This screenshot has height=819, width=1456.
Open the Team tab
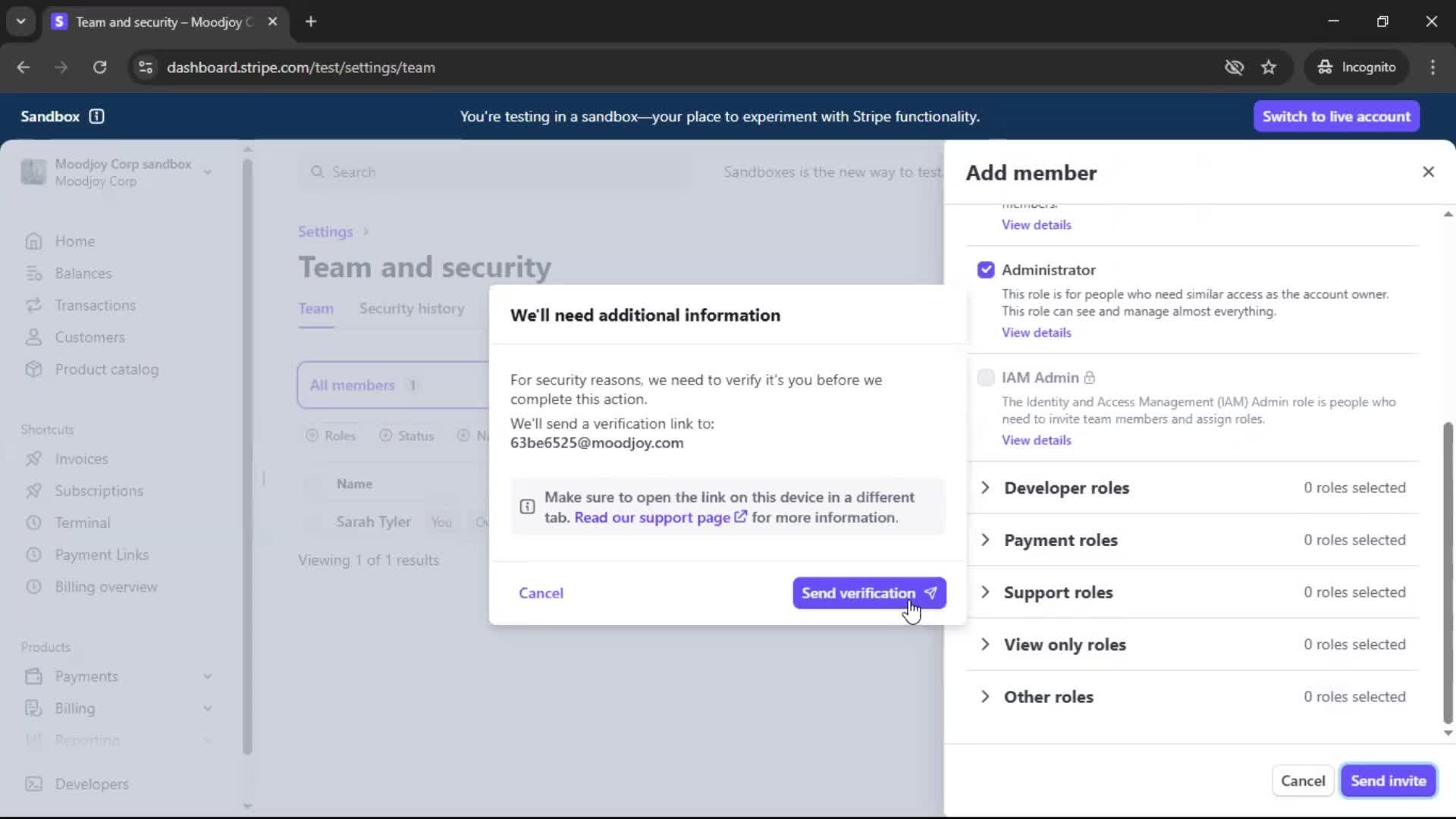pyautogui.click(x=315, y=309)
